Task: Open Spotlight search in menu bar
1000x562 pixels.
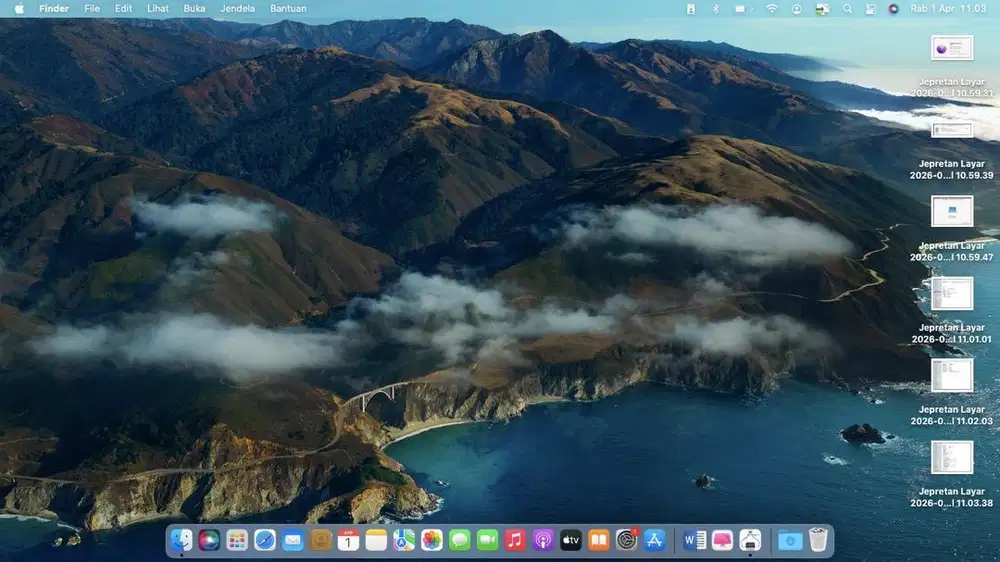Action: point(848,9)
